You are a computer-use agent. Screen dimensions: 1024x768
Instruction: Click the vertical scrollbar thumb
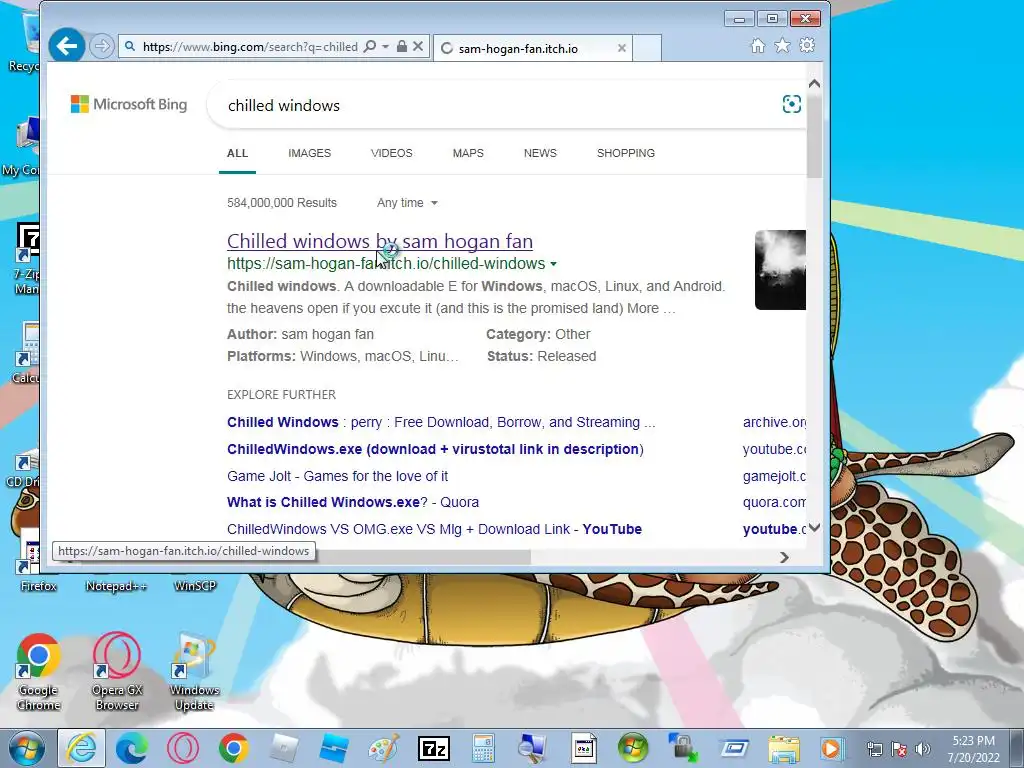(814, 135)
